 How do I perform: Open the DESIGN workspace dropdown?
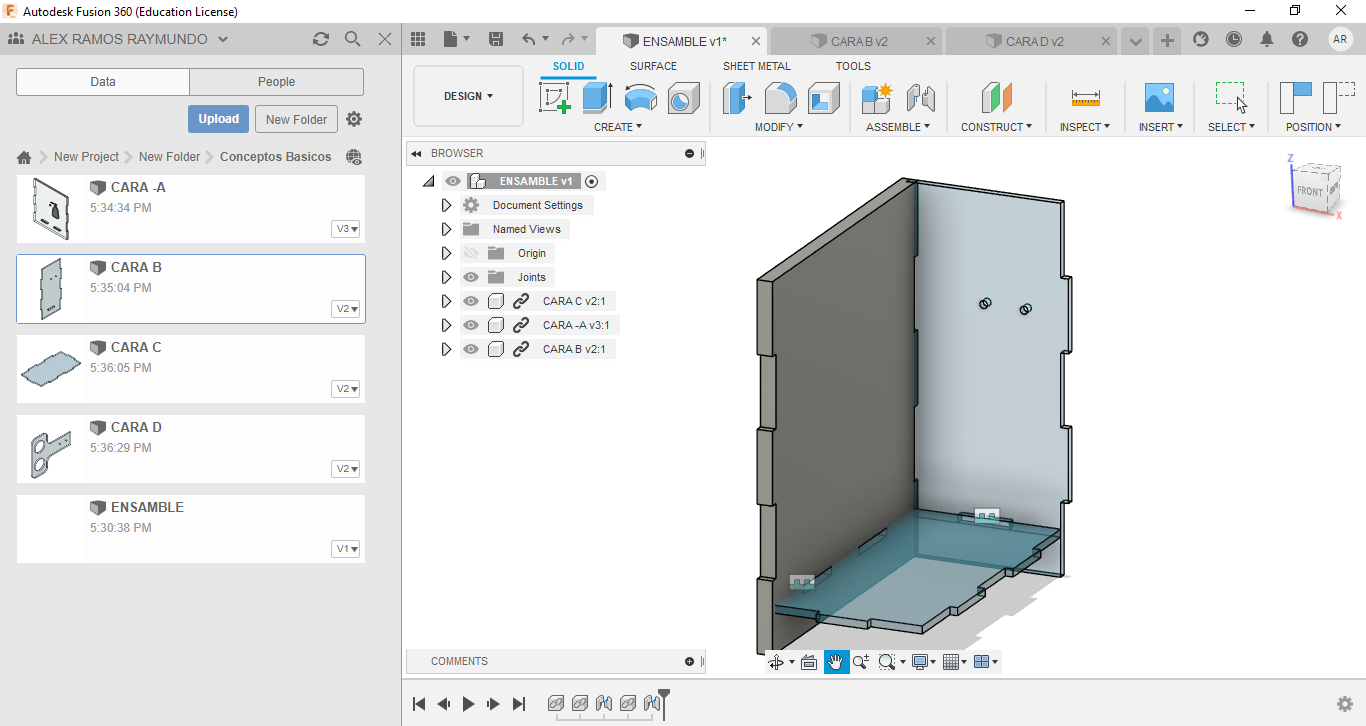point(468,96)
